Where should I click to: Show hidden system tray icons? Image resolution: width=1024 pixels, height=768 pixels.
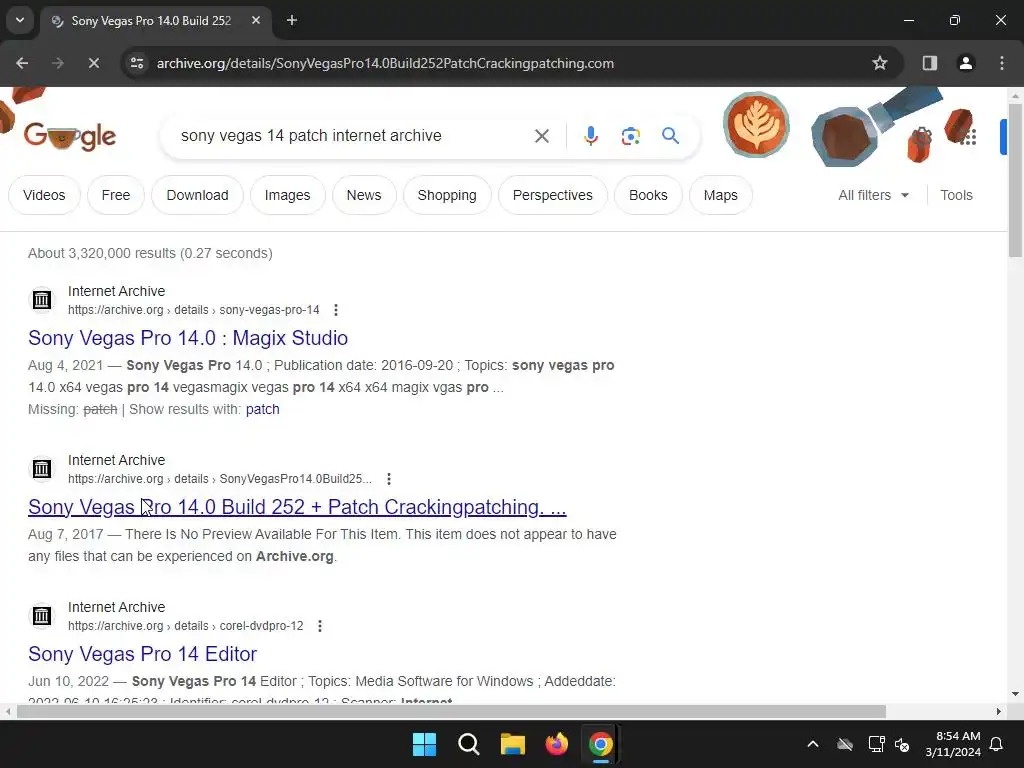coord(813,744)
